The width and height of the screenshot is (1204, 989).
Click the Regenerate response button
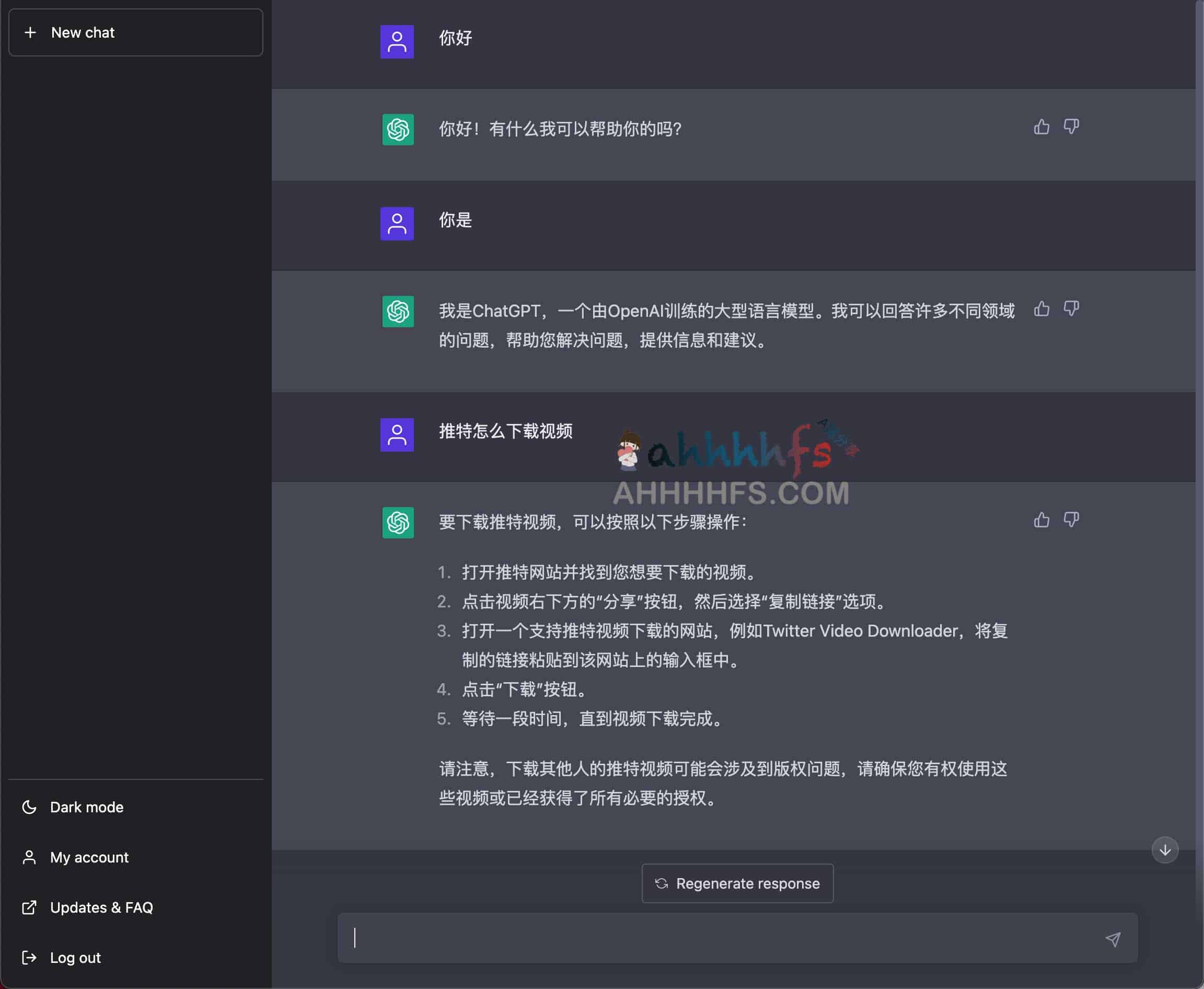[x=738, y=883]
